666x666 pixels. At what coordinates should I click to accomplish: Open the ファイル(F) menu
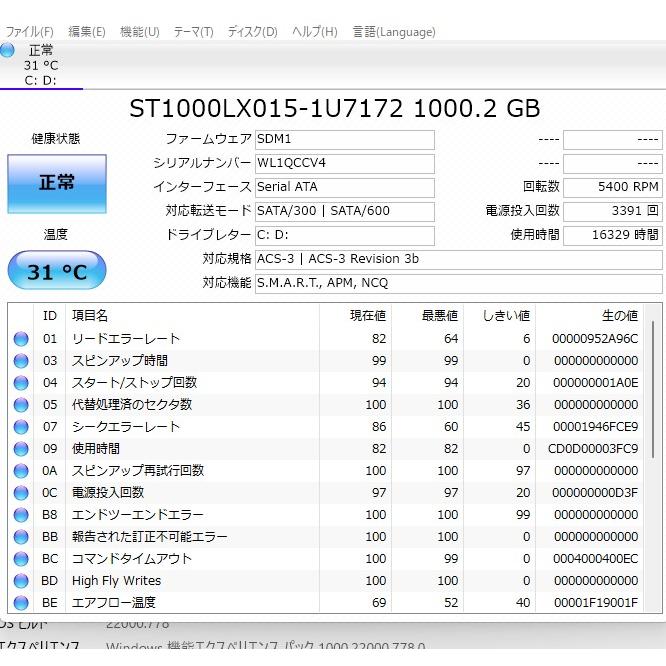coord(29,32)
